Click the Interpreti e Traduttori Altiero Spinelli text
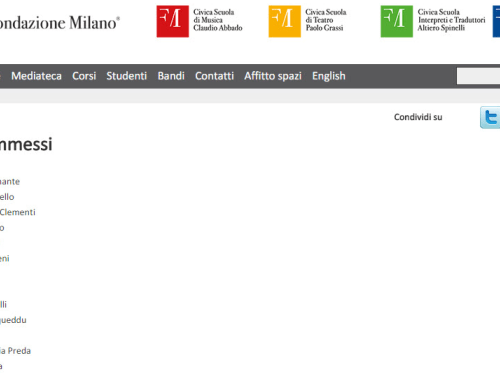 451,20
